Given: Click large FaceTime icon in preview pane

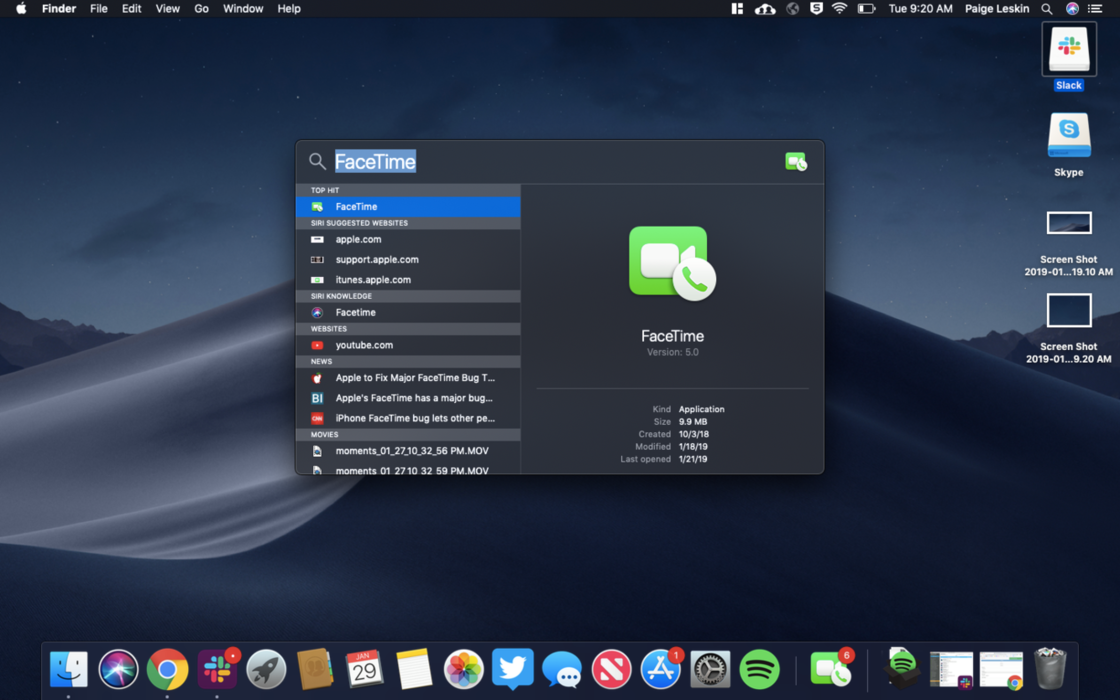Looking at the screenshot, I should pyautogui.click(x=672, y=263).
